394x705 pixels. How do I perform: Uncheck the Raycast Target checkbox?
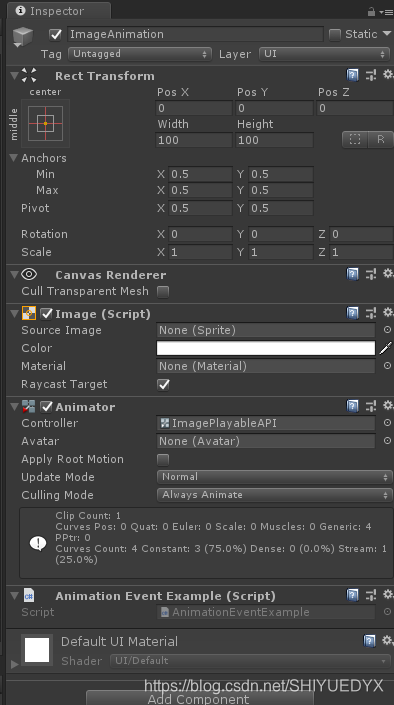pyautogui.click(x=163, y=384)
